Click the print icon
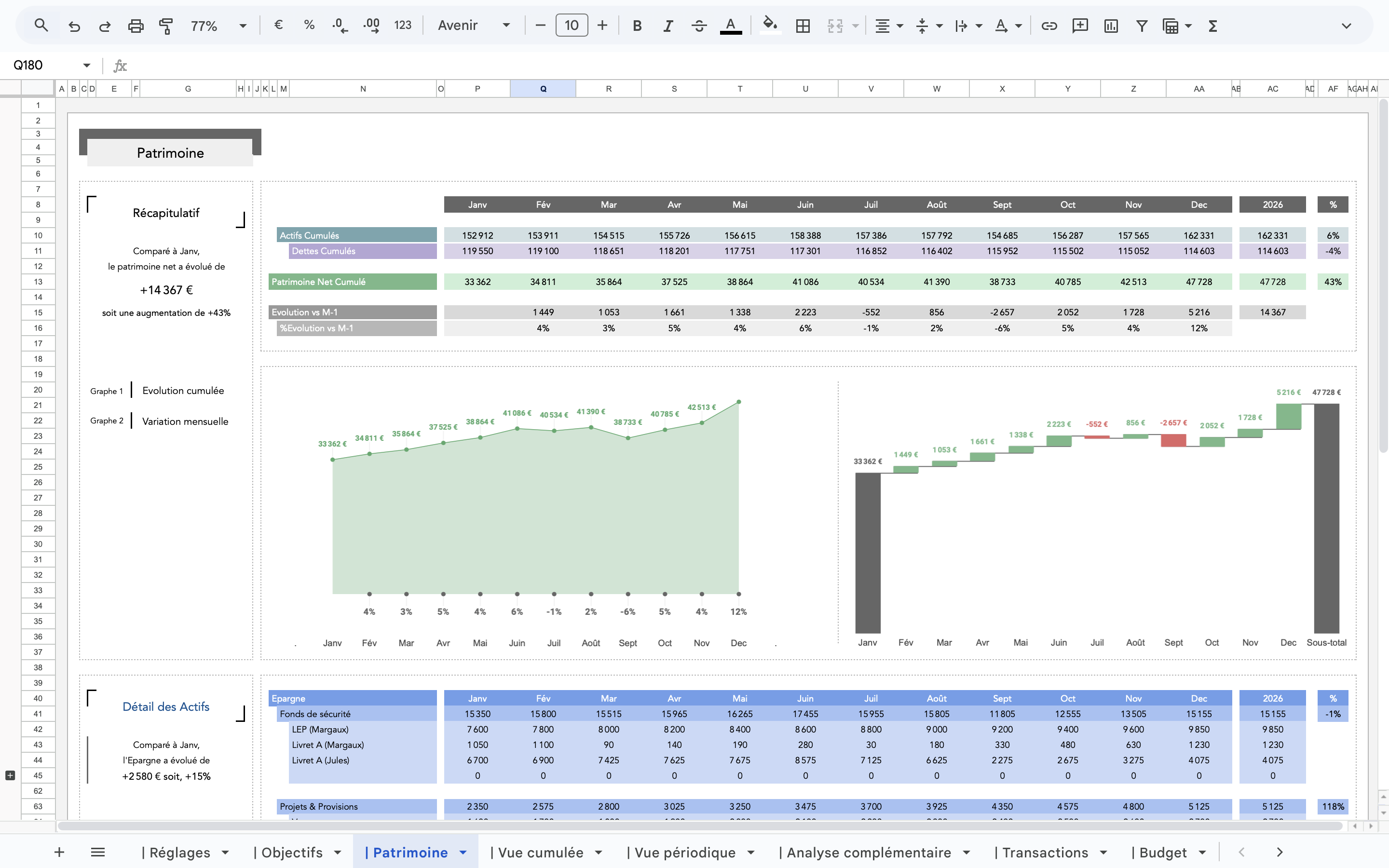 tap(136, 25)
